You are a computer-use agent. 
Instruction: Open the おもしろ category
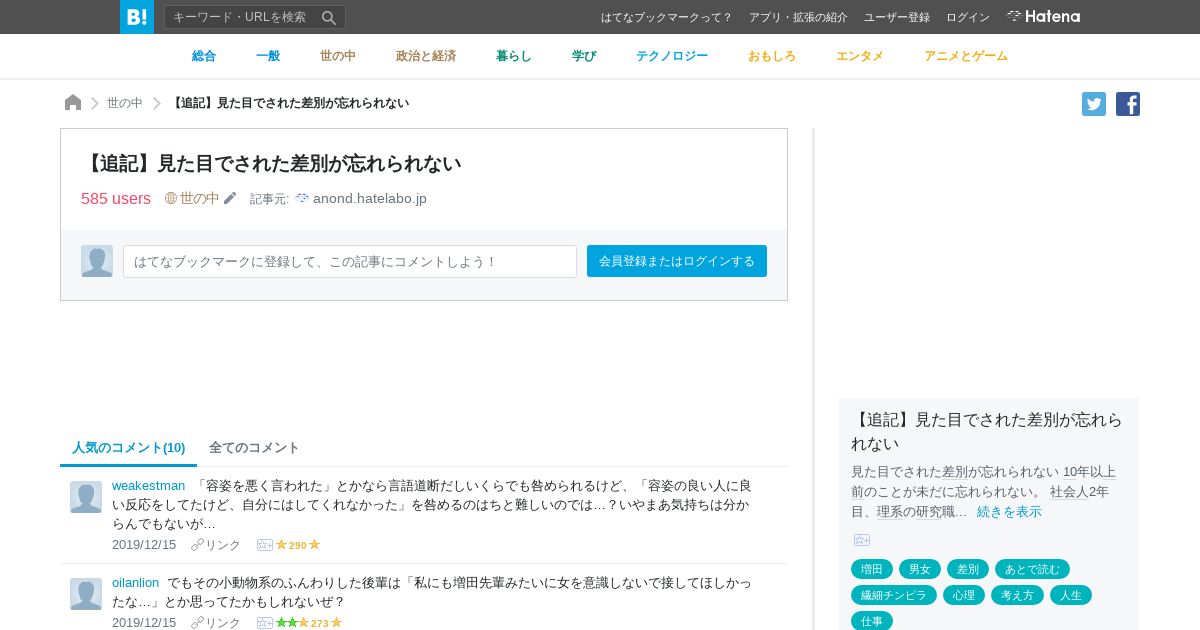pos(772,56)
